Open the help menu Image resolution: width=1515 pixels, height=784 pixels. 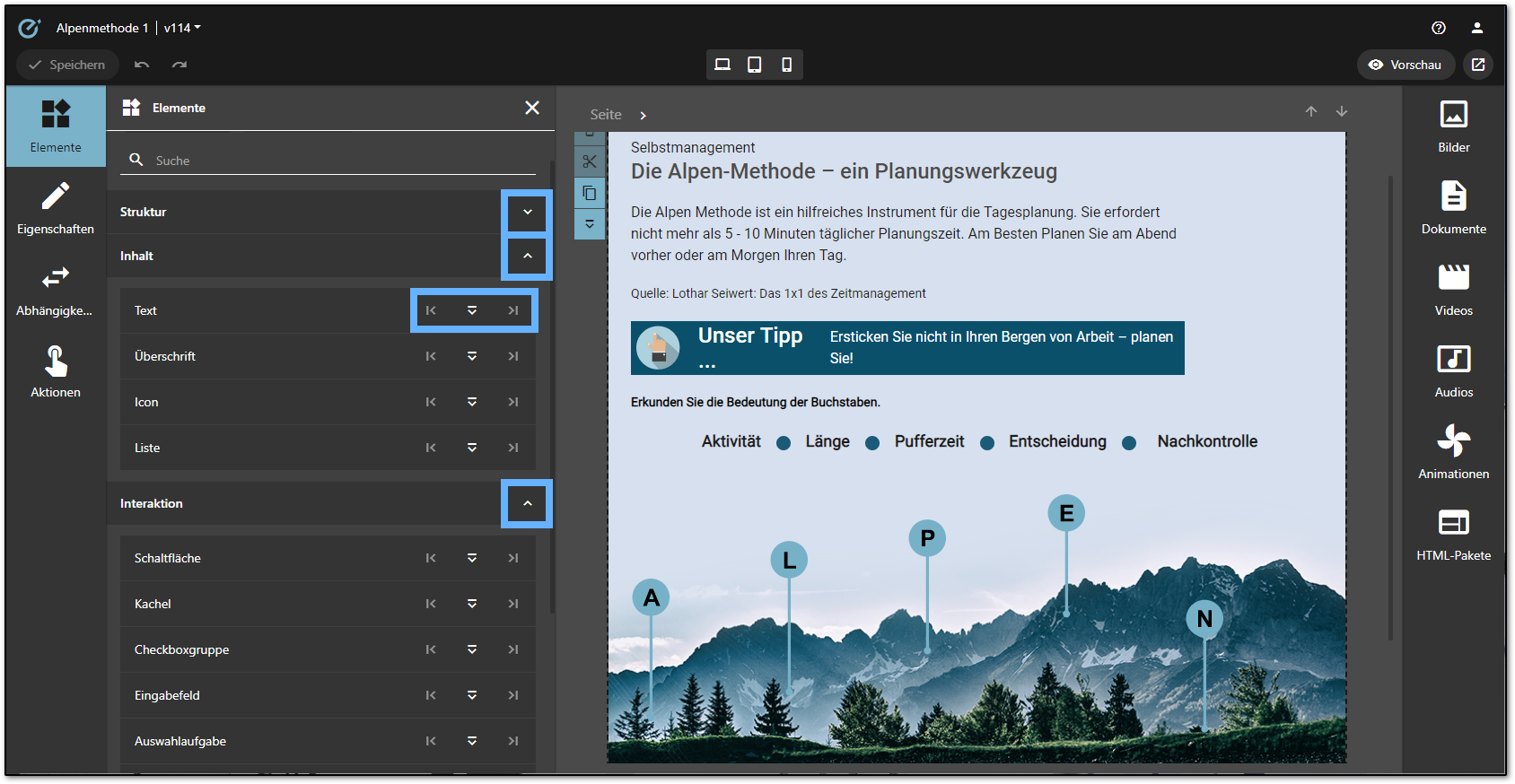click(1439, 28)
